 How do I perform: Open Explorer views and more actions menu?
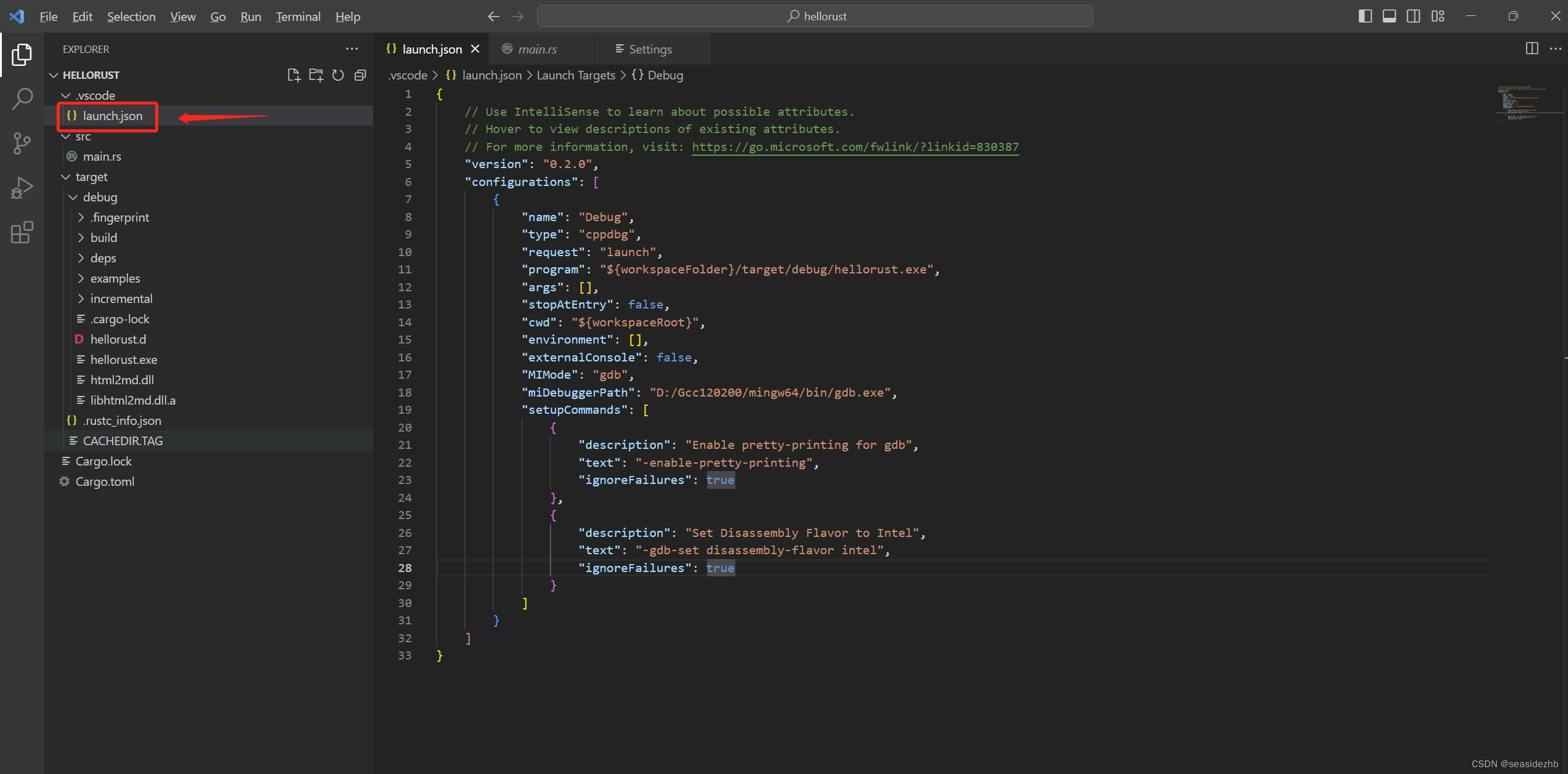coord(352,49)
